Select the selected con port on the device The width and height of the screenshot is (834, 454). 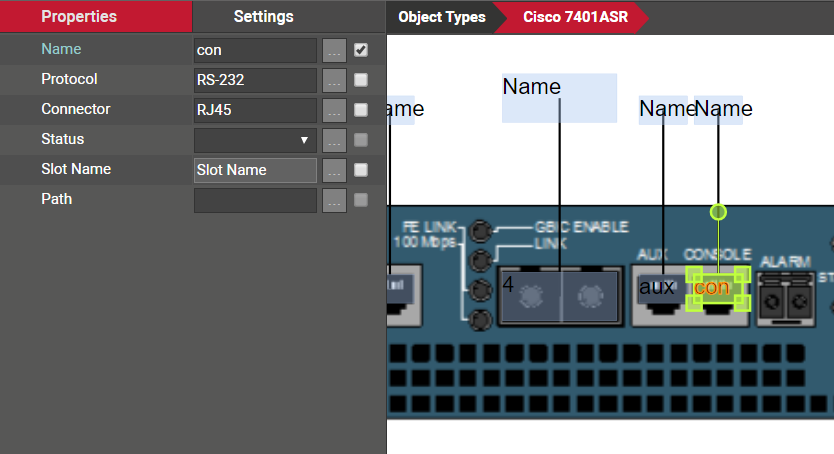[714, 288]
